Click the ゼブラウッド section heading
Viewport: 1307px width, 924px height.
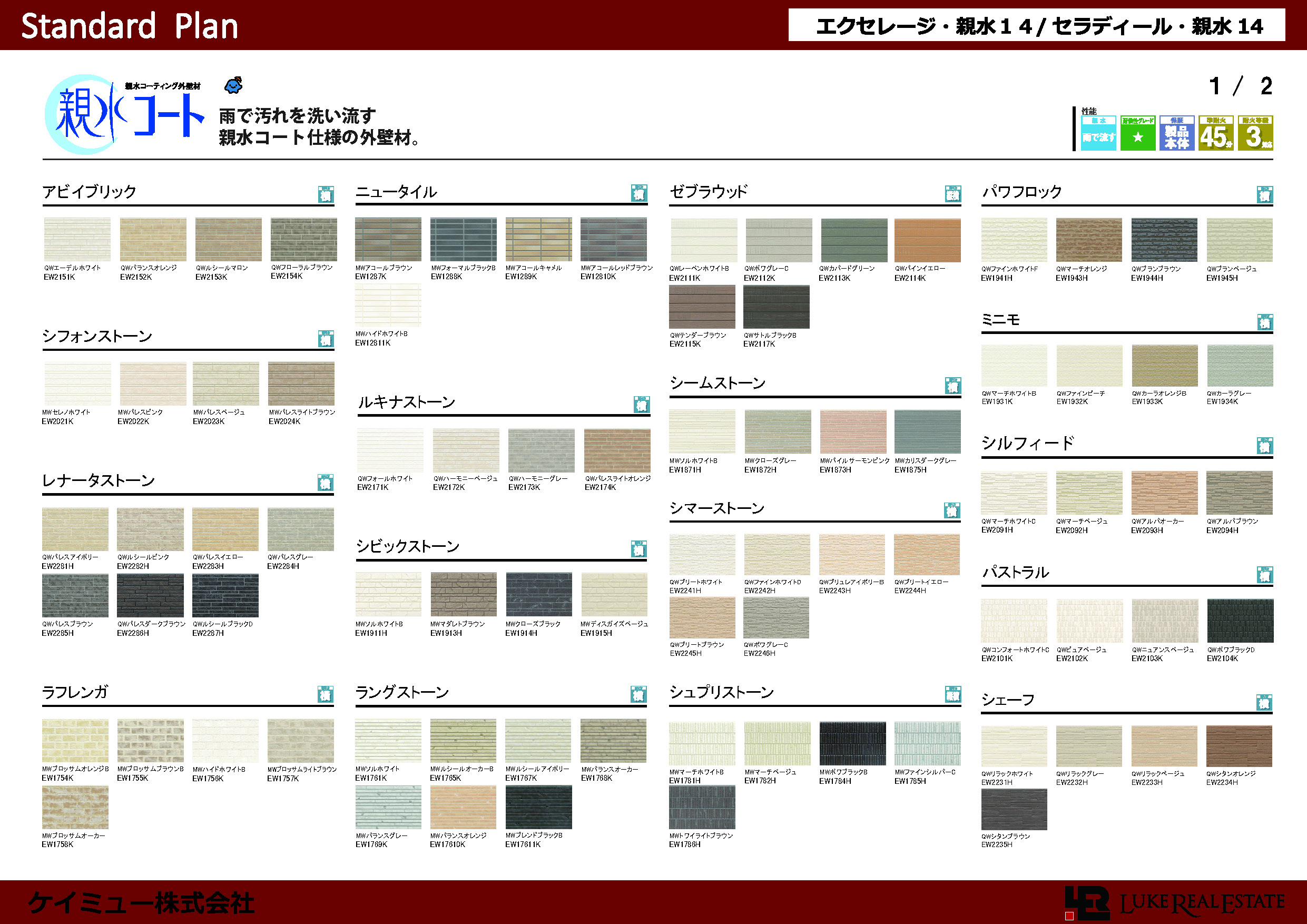pyautogui.click(x=708, y=191)
